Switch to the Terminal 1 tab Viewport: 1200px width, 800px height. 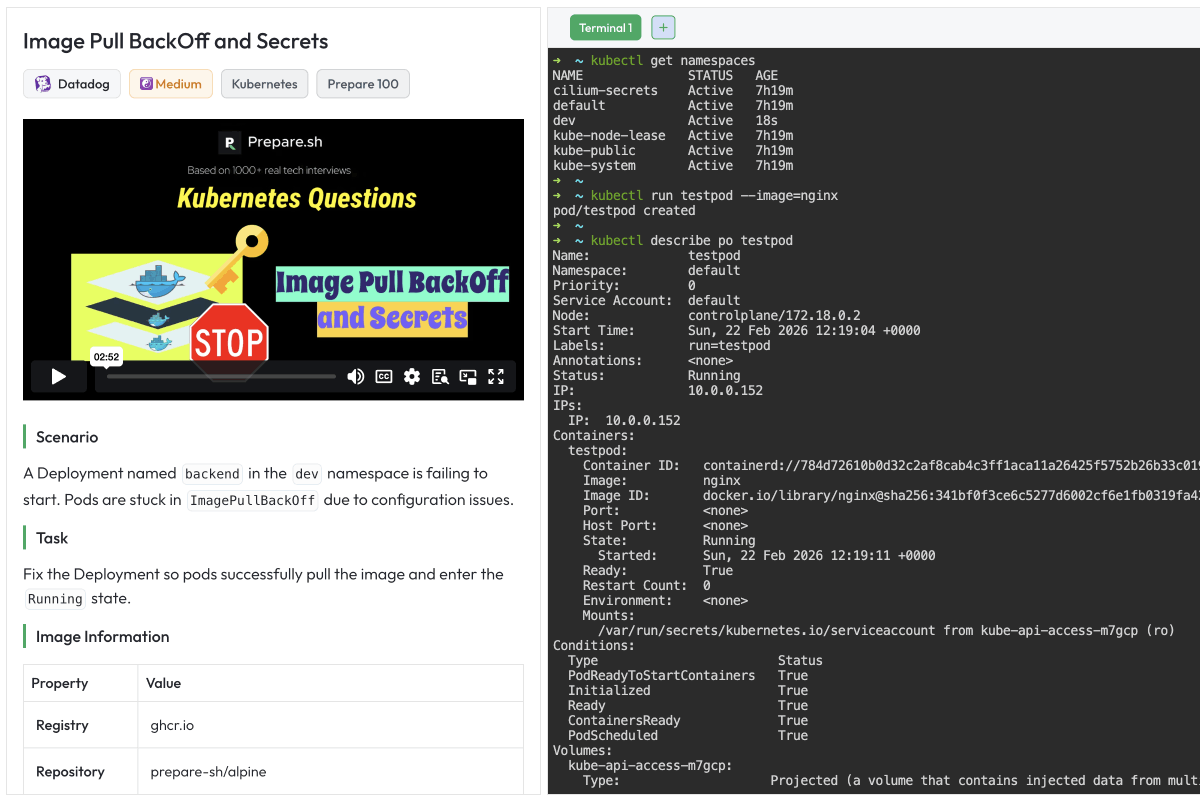(x=605, y=28)
